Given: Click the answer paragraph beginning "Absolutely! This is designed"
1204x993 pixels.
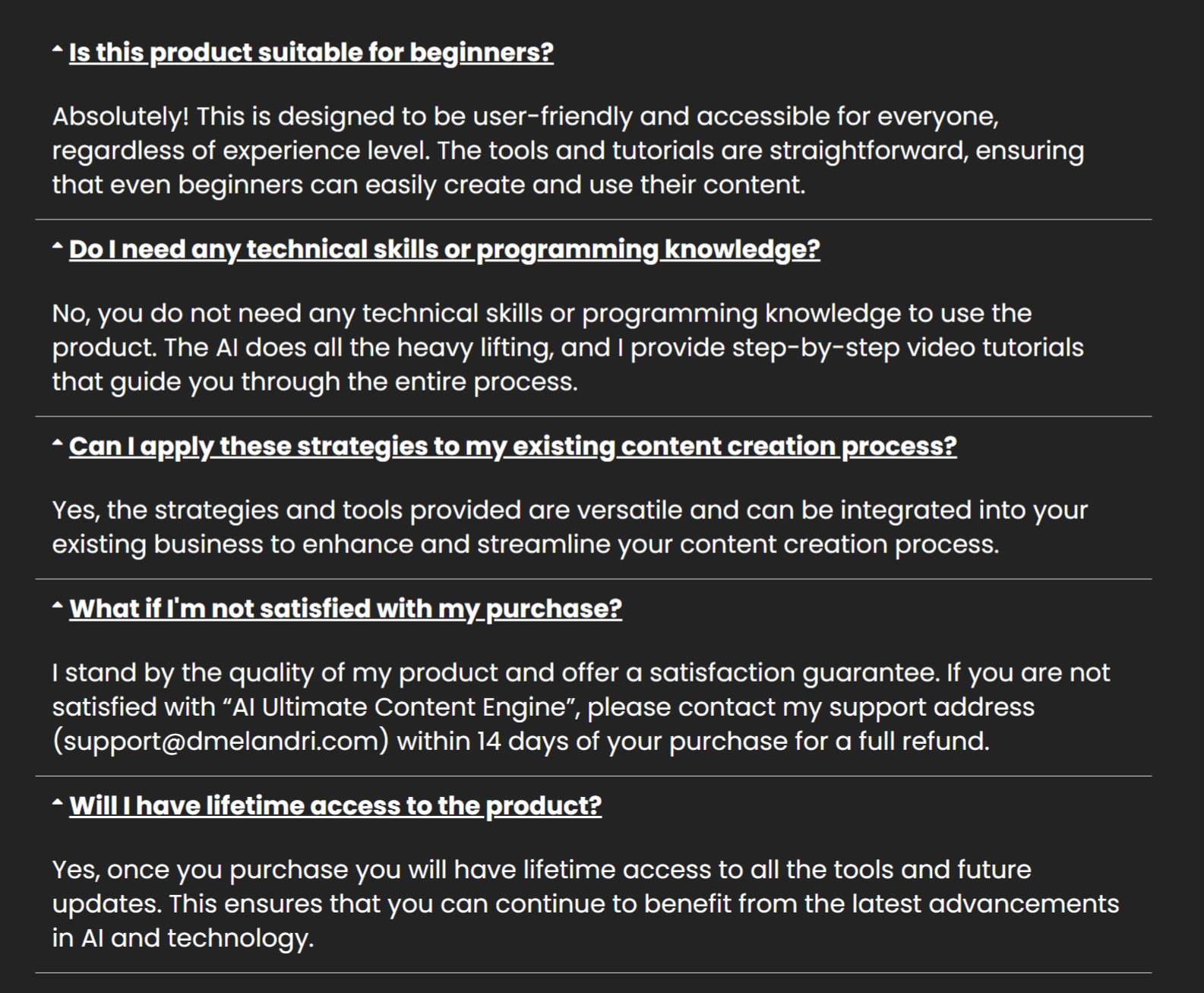Looking at the screenshot, I should tap(568, 150).
